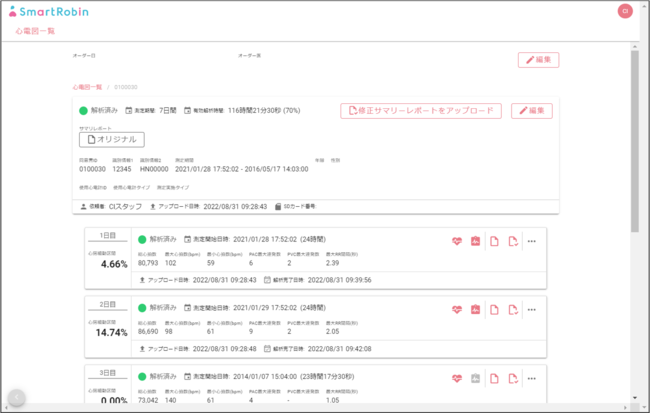
Task: Select day 2 analysis end time 09:42:08
Action: coord(359,349)
